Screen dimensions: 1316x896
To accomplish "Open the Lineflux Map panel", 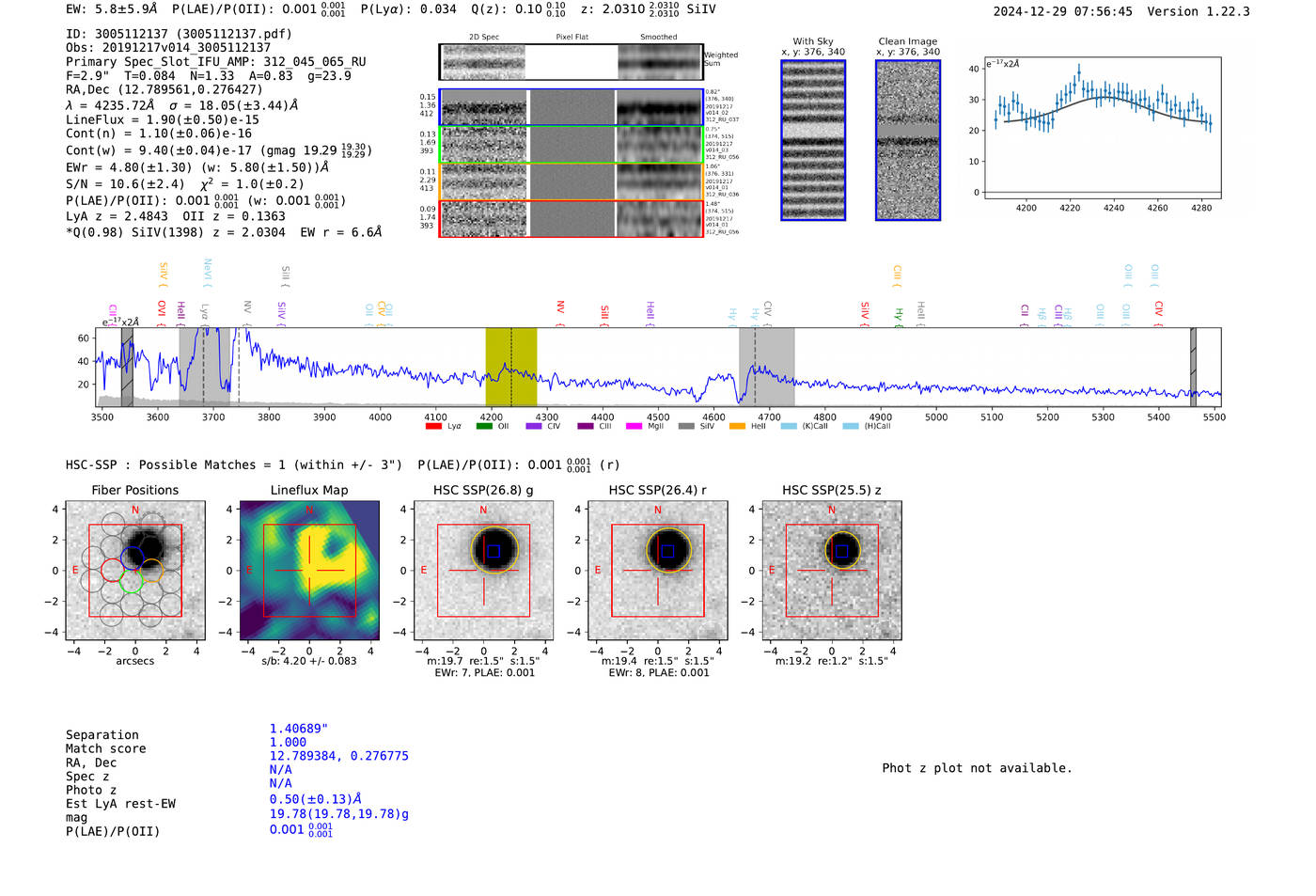I will (x=309, y=570).
